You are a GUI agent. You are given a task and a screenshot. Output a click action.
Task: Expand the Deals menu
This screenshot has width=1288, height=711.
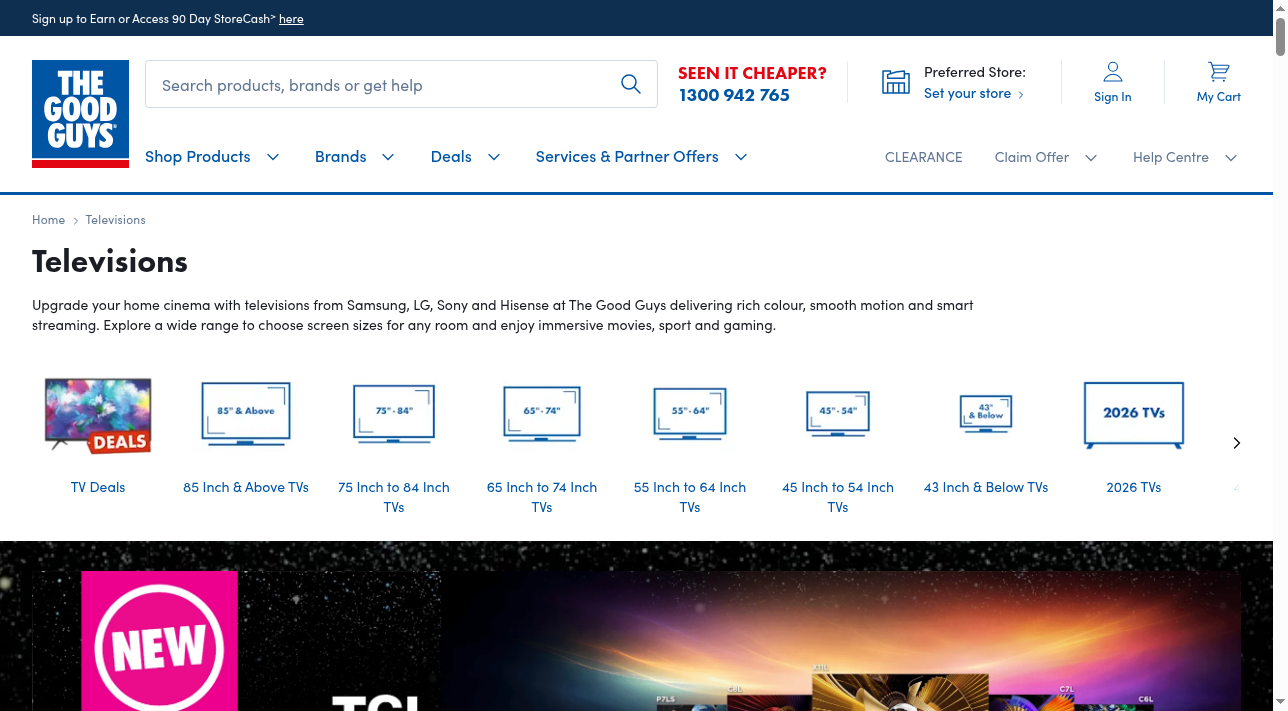pos(466,156)
